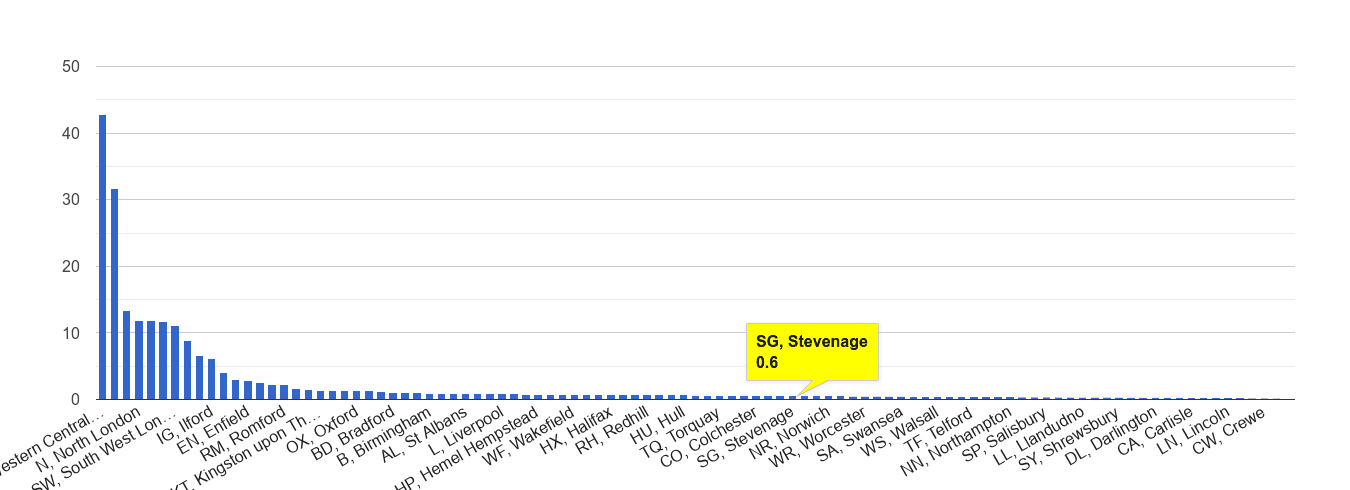Viewport: 1350px width, 490px height.
Task: Click the y-axis label 0
Action: pyautogui.click(x=75, y=400)
